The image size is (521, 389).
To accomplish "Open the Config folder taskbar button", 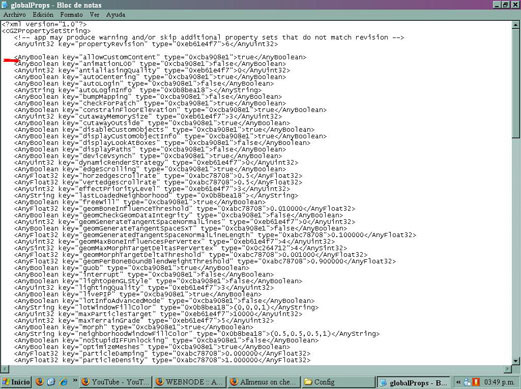I will pyautogui.click(x=337, y=382).
